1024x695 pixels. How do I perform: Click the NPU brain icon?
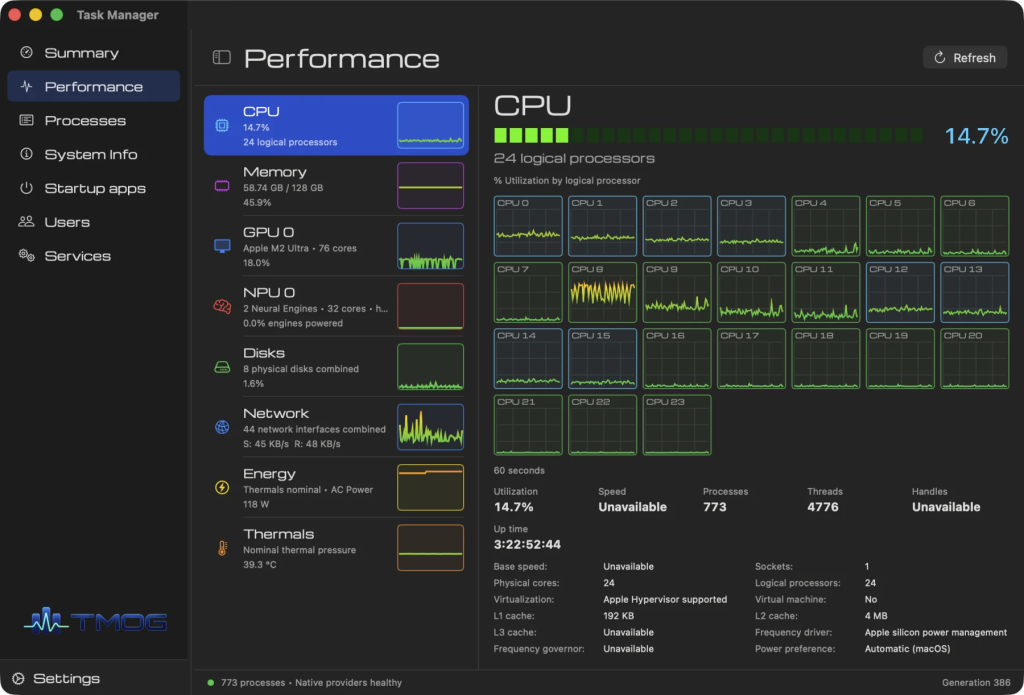[x=222, y=306]
